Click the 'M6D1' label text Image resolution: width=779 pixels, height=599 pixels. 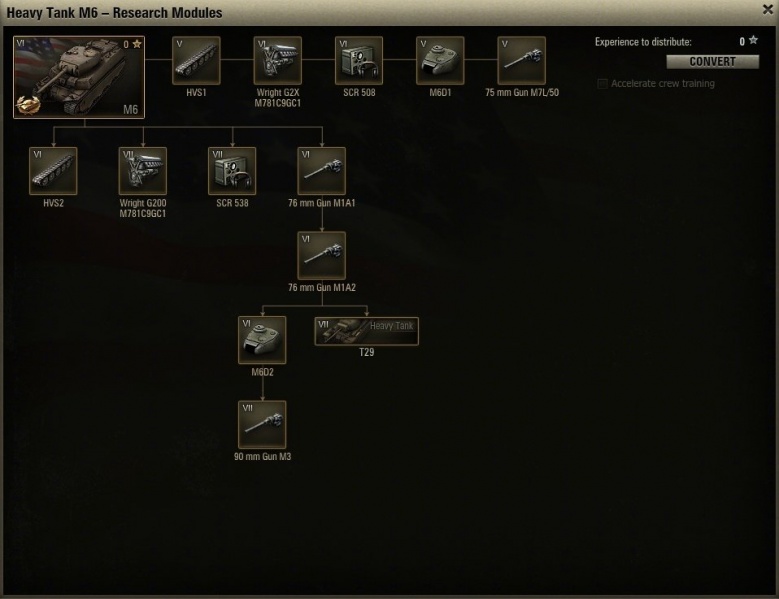point(440,92)
